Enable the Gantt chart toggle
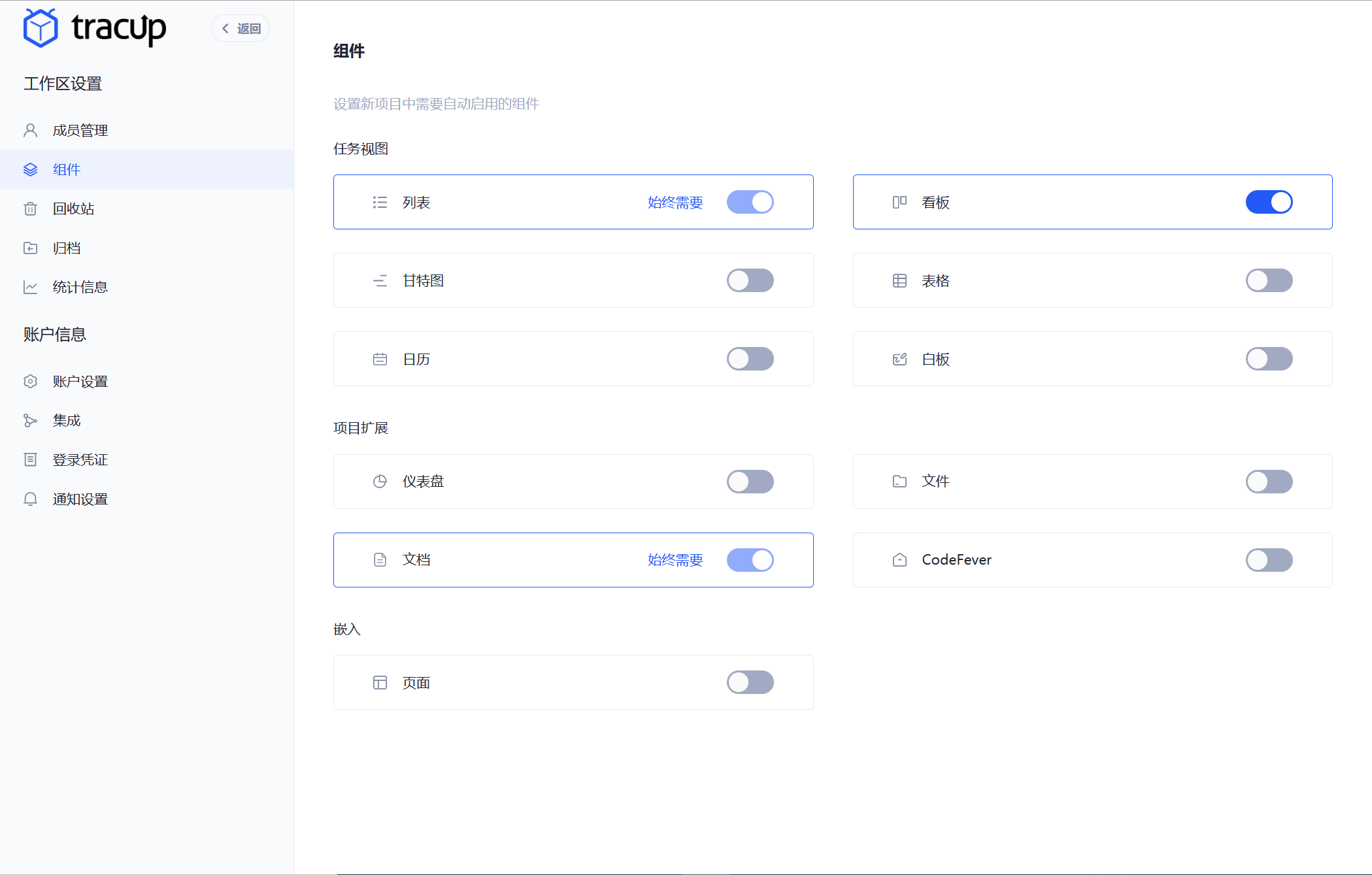The image size is (1372, 875). pos(750,280)
